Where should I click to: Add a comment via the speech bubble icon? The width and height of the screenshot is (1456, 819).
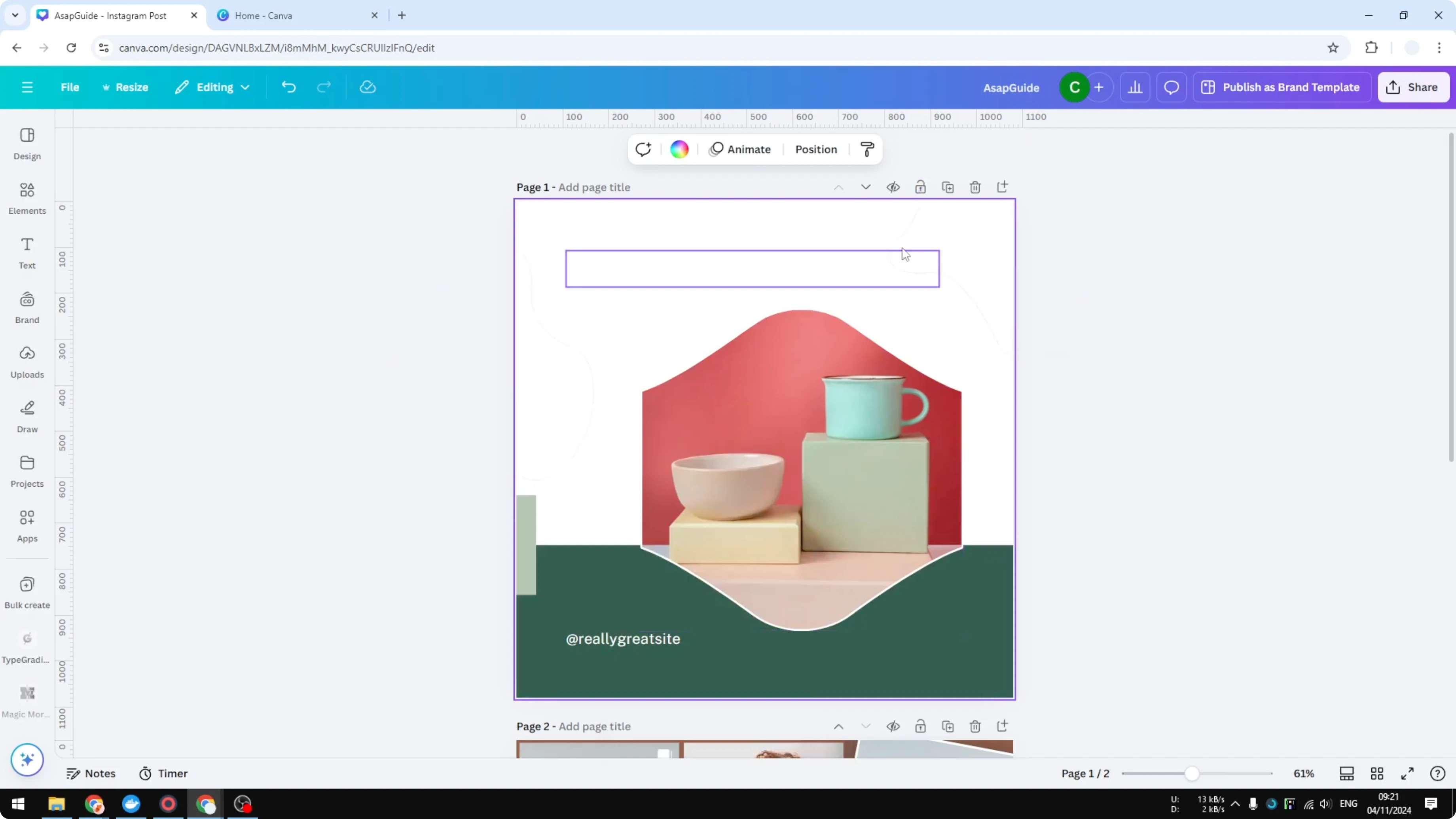[1171, 87]
